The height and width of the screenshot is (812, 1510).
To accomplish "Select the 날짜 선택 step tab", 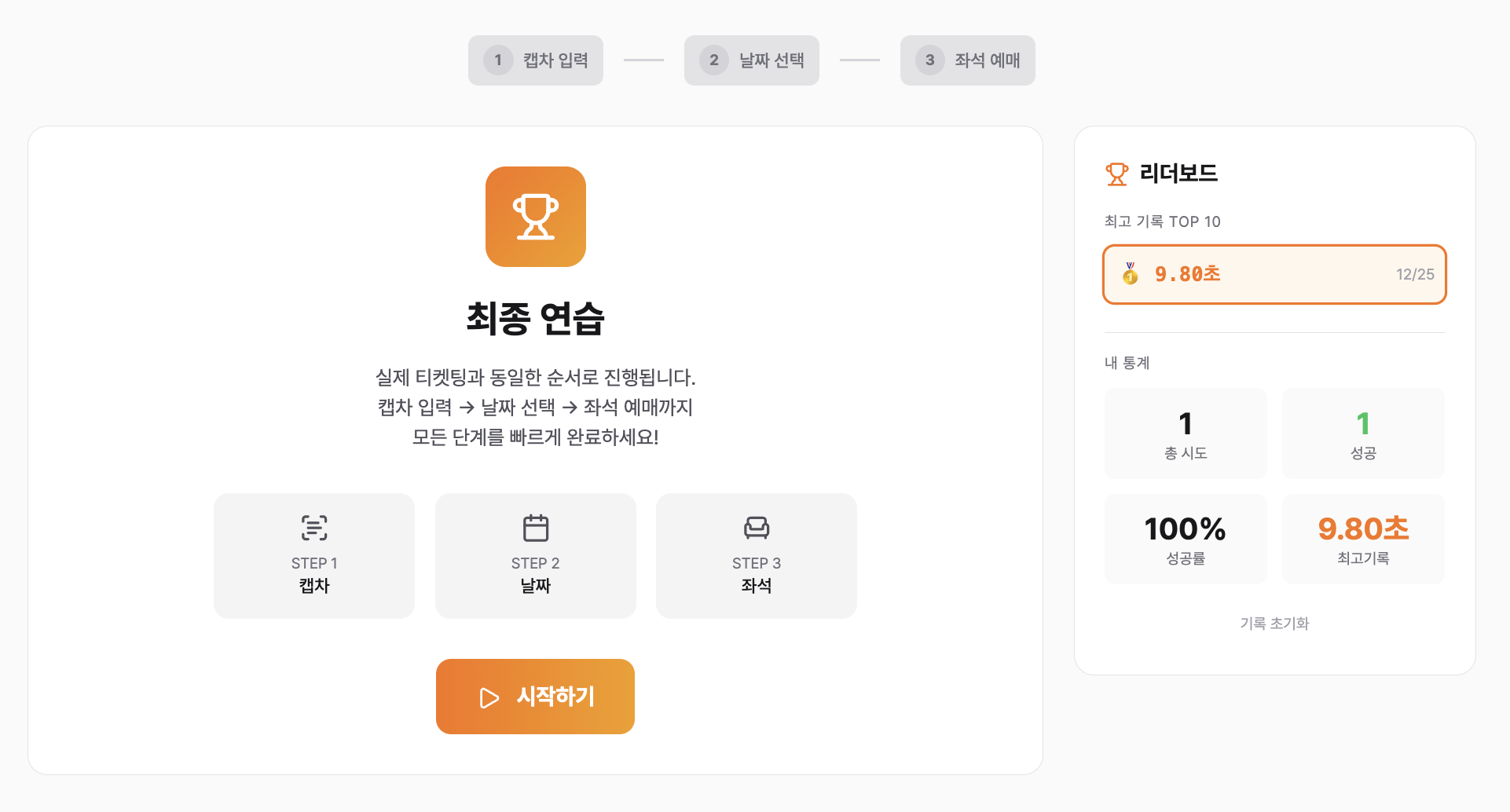I will pyautogui.click(x=752, y=60).
